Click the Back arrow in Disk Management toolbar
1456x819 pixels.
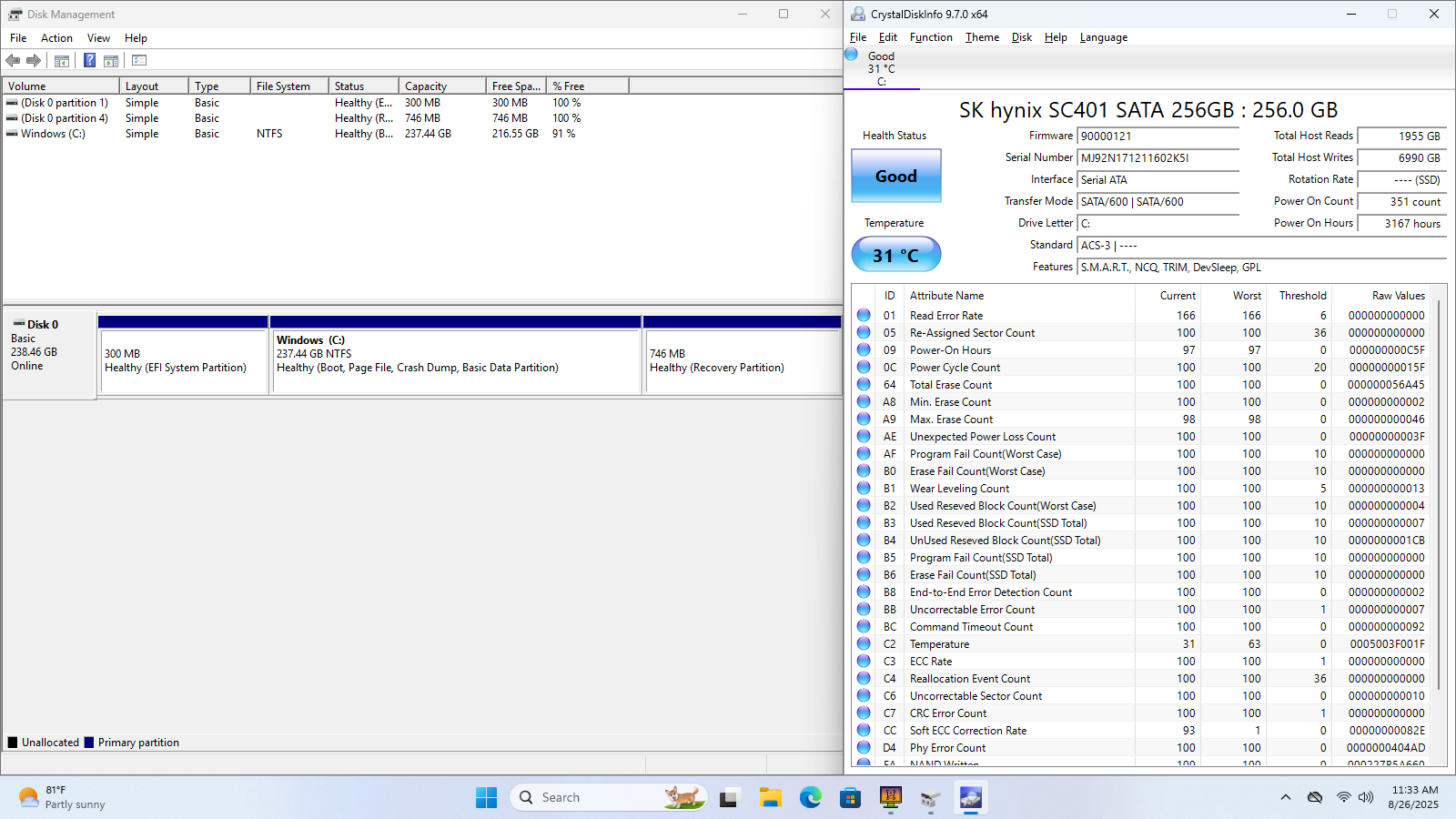click(x=13, y=60)
